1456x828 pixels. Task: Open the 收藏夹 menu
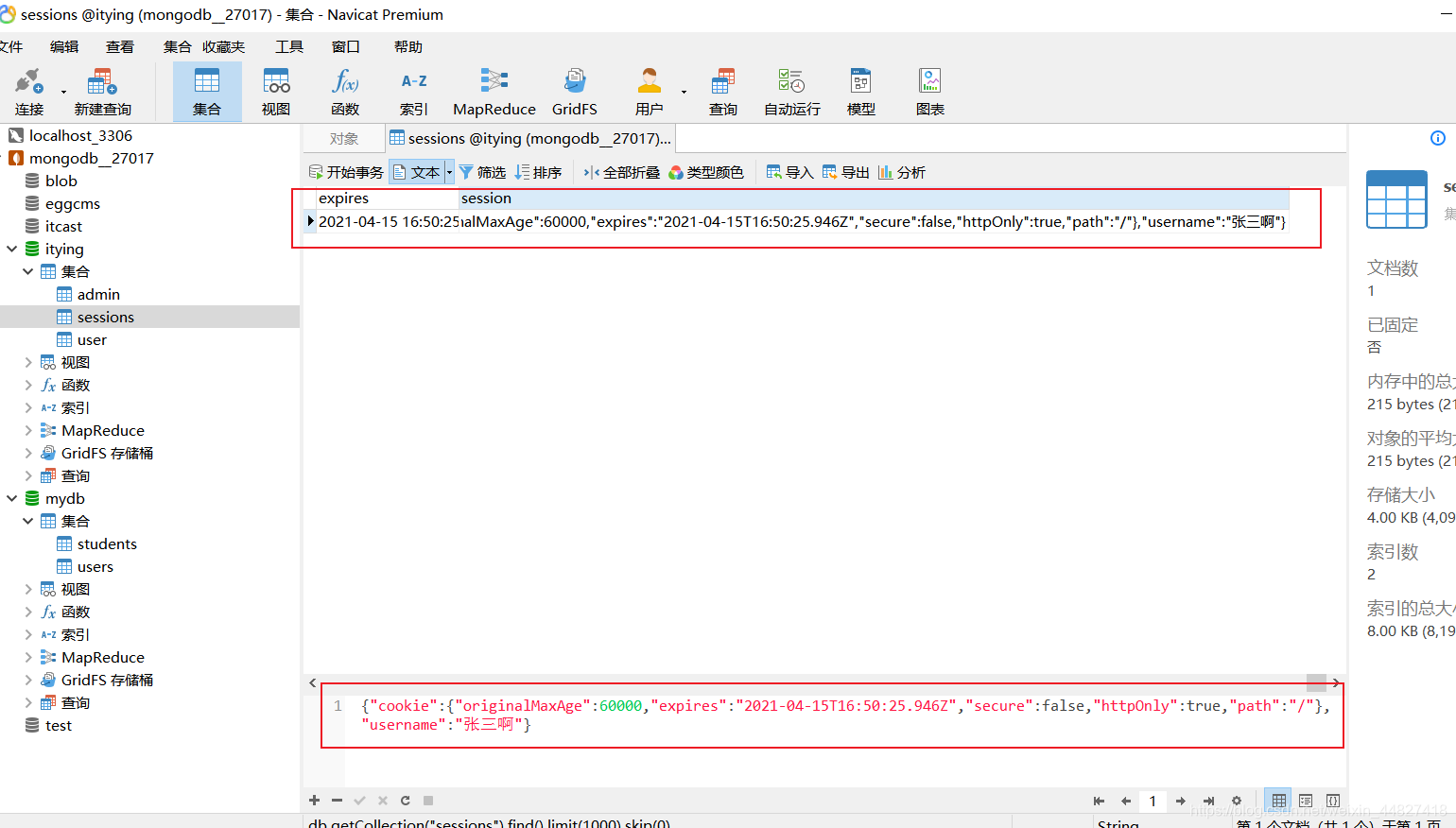point(223,46)
